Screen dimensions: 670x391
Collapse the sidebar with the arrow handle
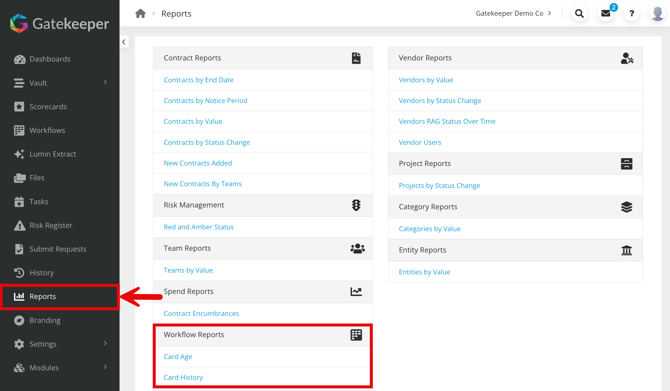(x=124, y=42)
